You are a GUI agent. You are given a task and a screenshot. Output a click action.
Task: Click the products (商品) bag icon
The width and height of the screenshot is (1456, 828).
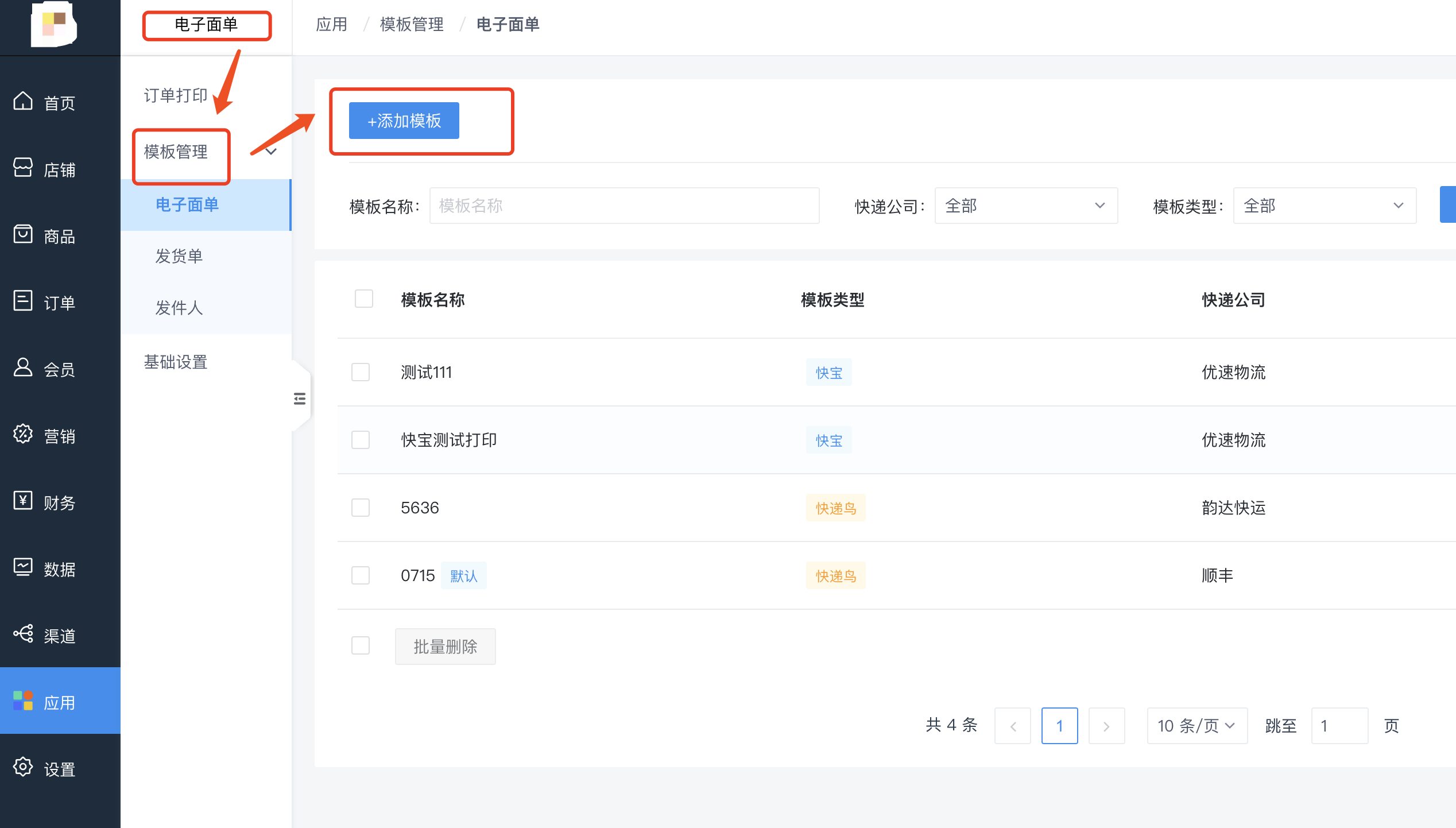tap(23, 234)
